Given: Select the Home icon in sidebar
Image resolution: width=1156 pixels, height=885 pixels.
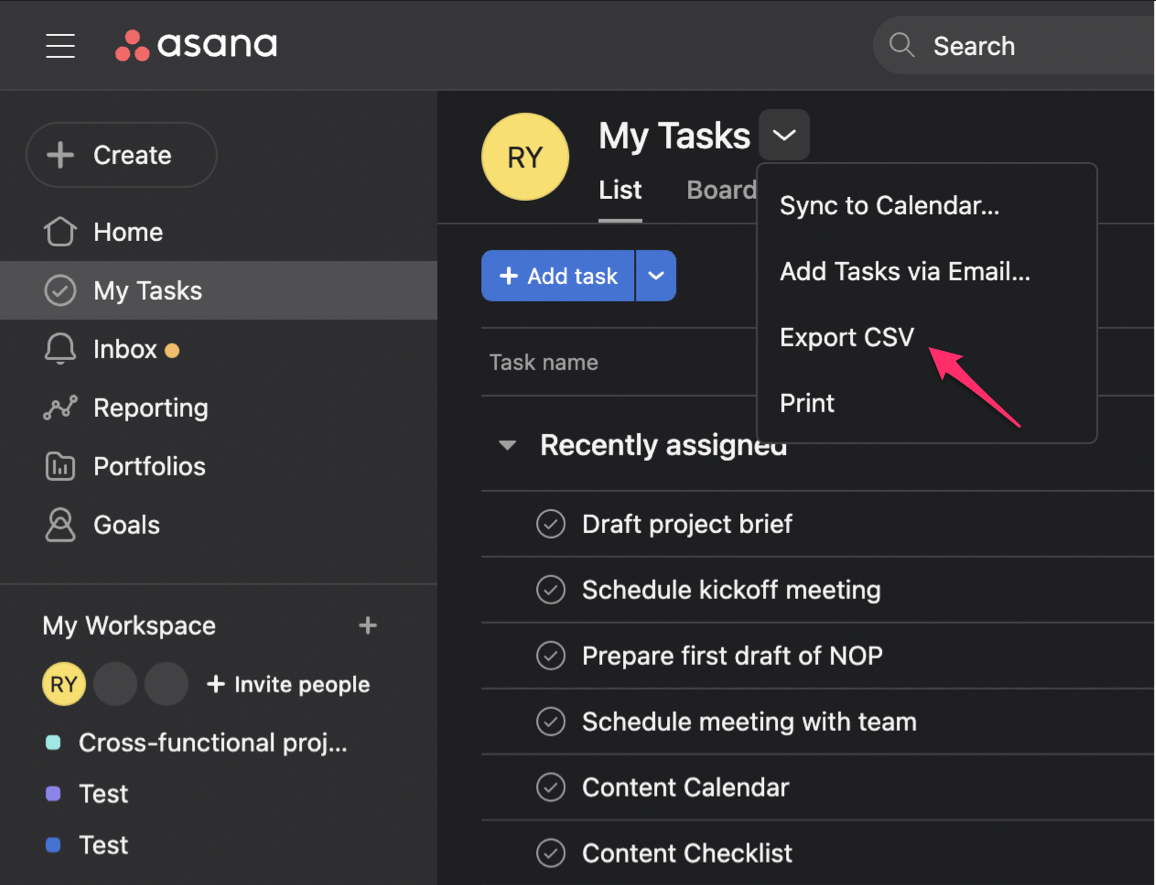Looking at the screenshot, I should click(x=61, y=232).
